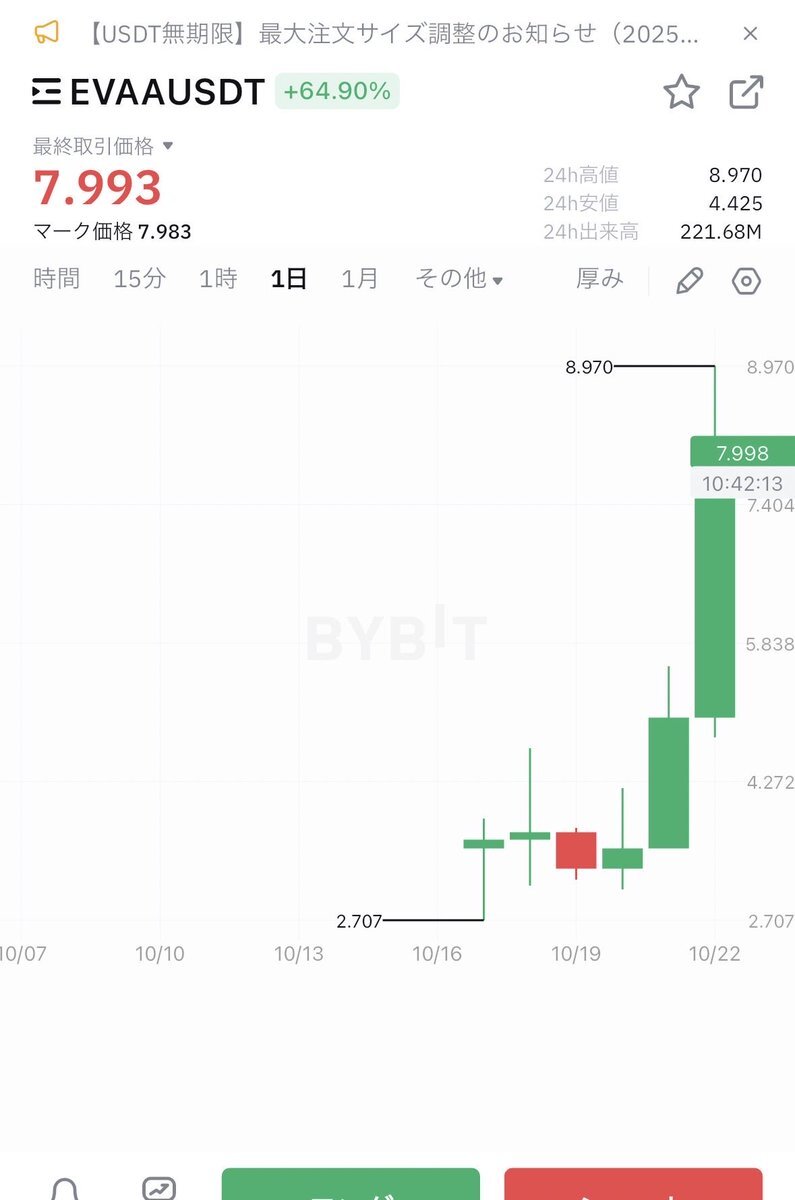
Task: Open the trend chart icon at bottom
Action: [x=159, y=1190]
